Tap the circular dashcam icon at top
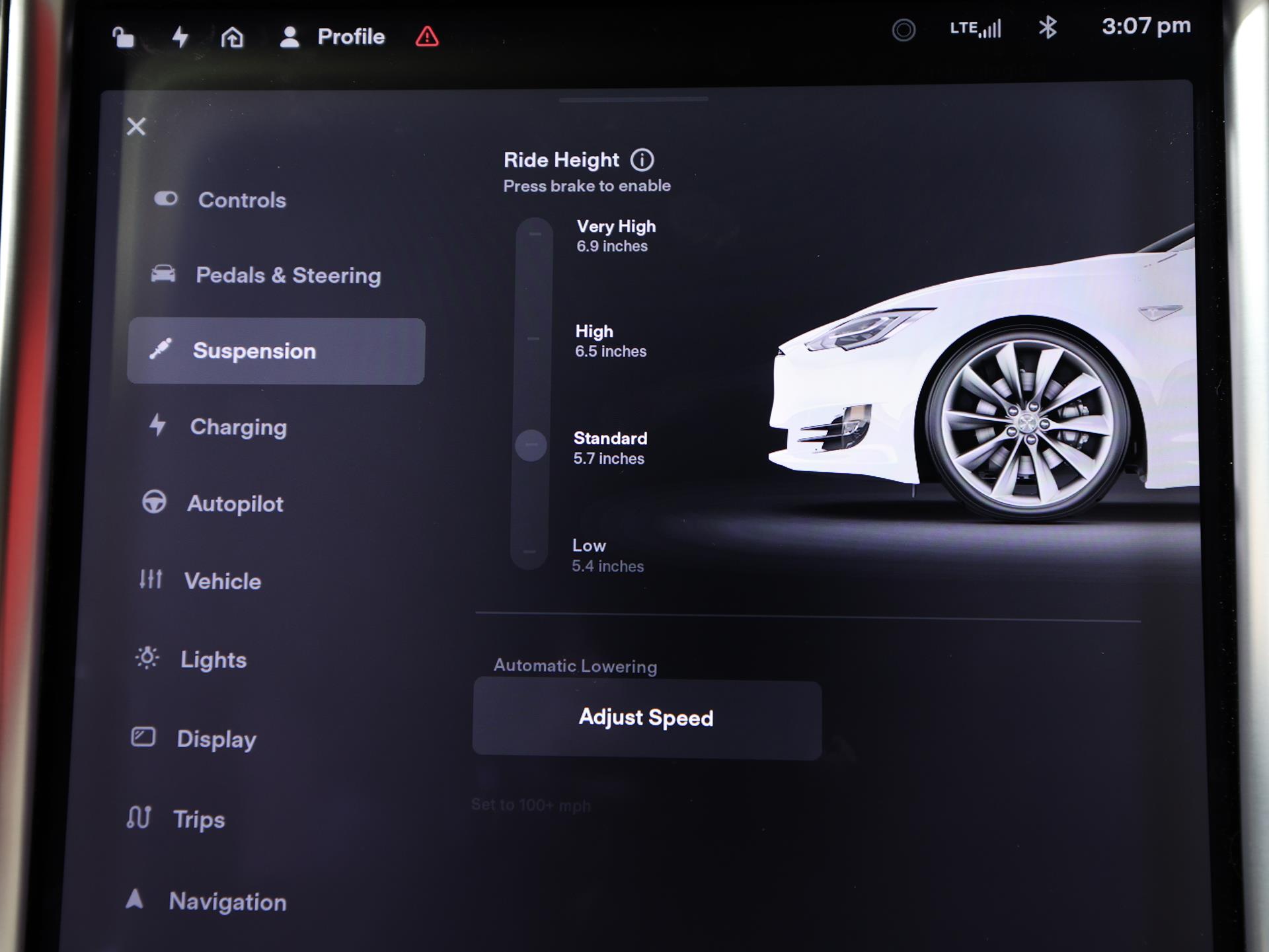Viewport: 1269px width, 952px height. tap(904, 30)
